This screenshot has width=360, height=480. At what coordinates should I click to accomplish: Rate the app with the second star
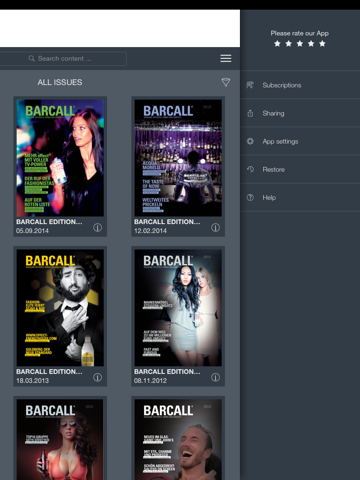[289, 44]
